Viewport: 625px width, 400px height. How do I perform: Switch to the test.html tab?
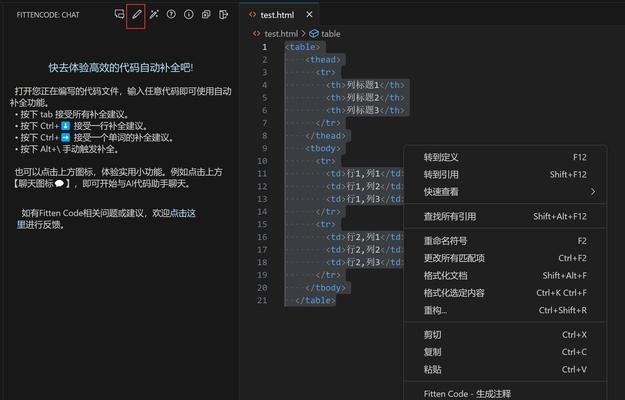pyautogui.click(x=277, y=15)
